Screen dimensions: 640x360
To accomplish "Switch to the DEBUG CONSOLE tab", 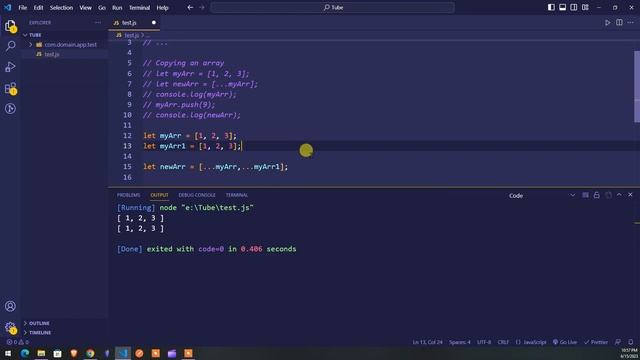I will coord(197,195).
